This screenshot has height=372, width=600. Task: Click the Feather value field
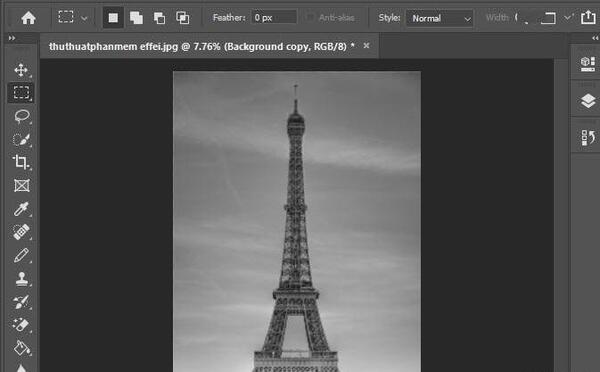point(274,18)
